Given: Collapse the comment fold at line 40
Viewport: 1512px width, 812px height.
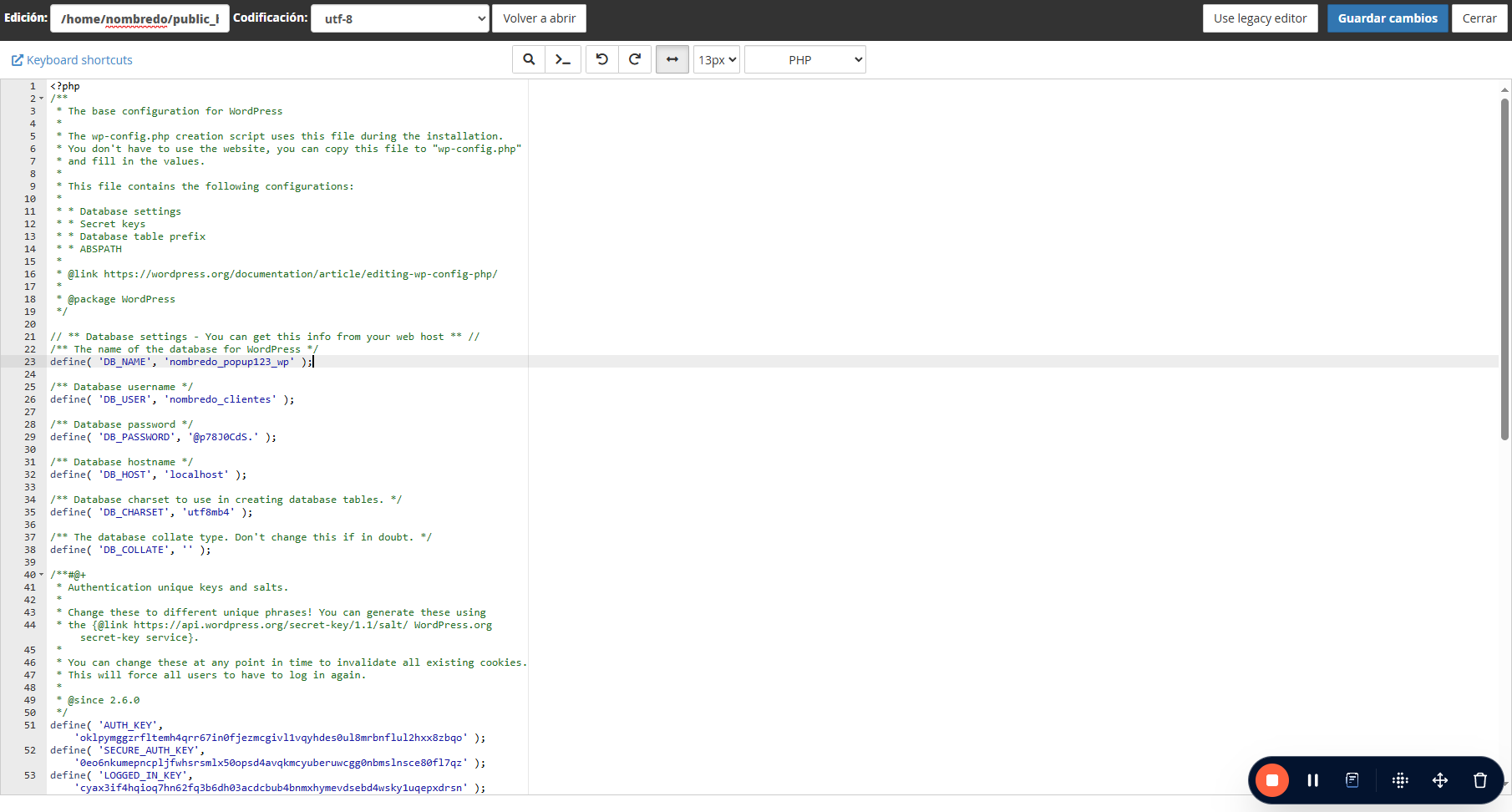Looking at the screenshot, I should pos(42,575).
